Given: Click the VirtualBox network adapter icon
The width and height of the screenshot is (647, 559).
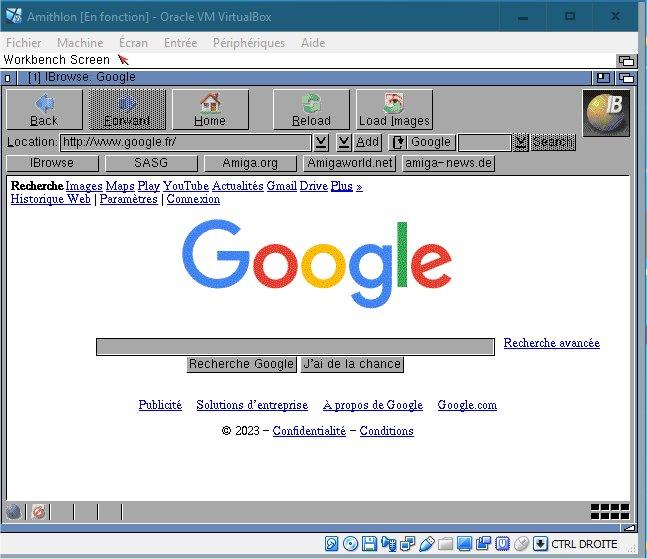Looking at the screenshot, I should 408,544.
